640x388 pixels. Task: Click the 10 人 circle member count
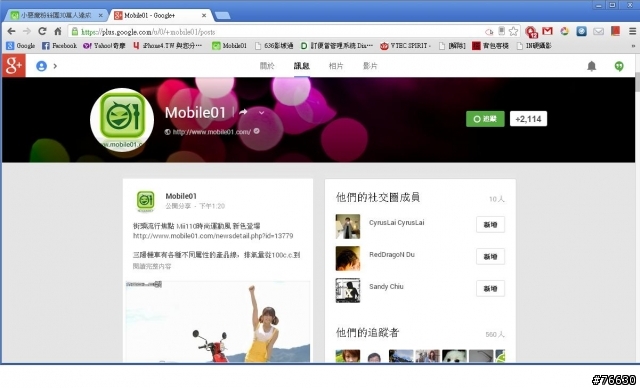[497, 199]
